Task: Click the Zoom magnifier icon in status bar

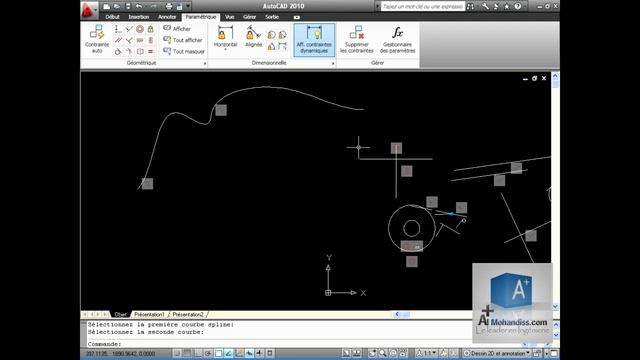Action: coord(383,353)
